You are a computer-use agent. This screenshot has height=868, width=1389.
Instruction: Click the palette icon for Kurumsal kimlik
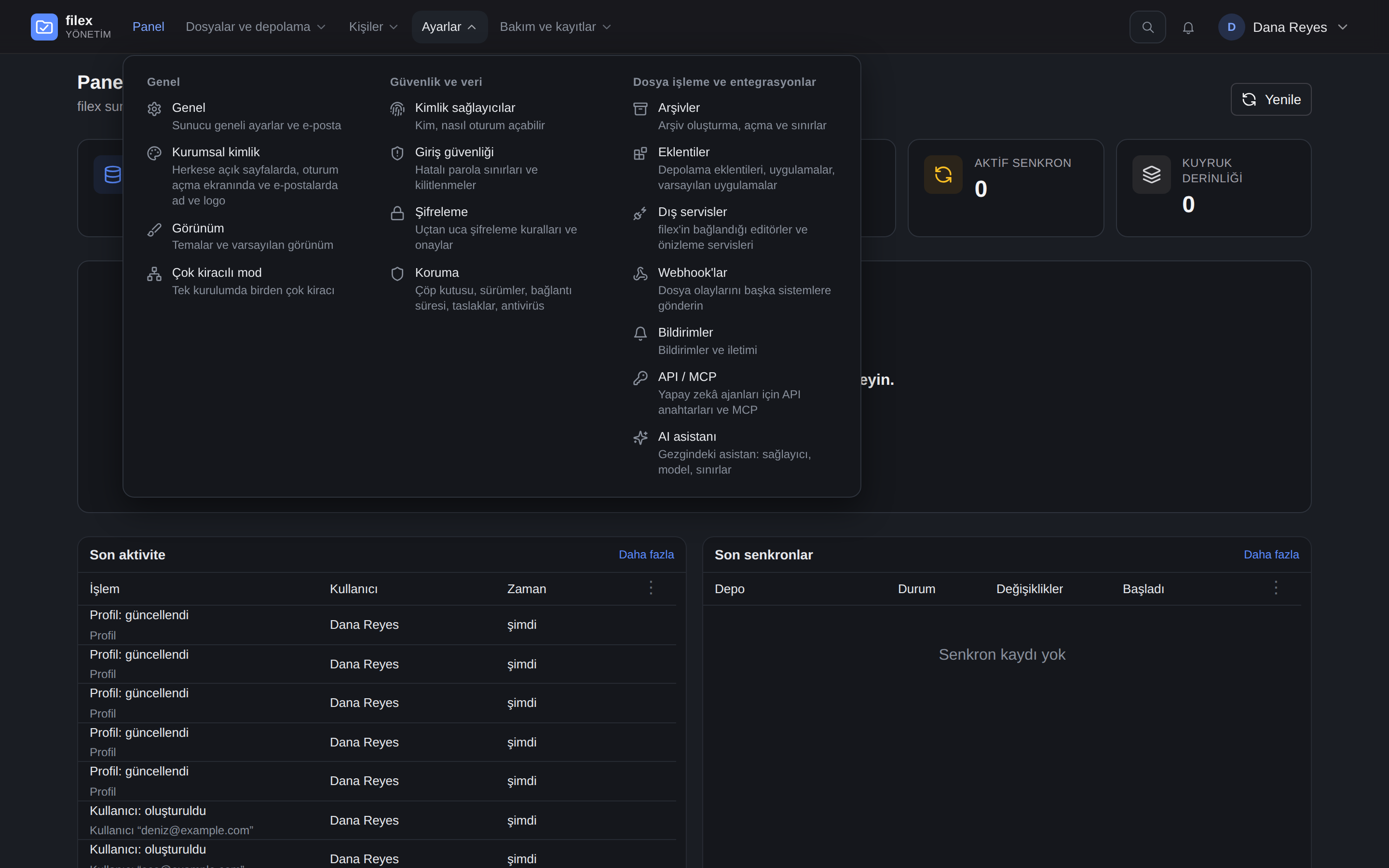click(x=154, y=153)
